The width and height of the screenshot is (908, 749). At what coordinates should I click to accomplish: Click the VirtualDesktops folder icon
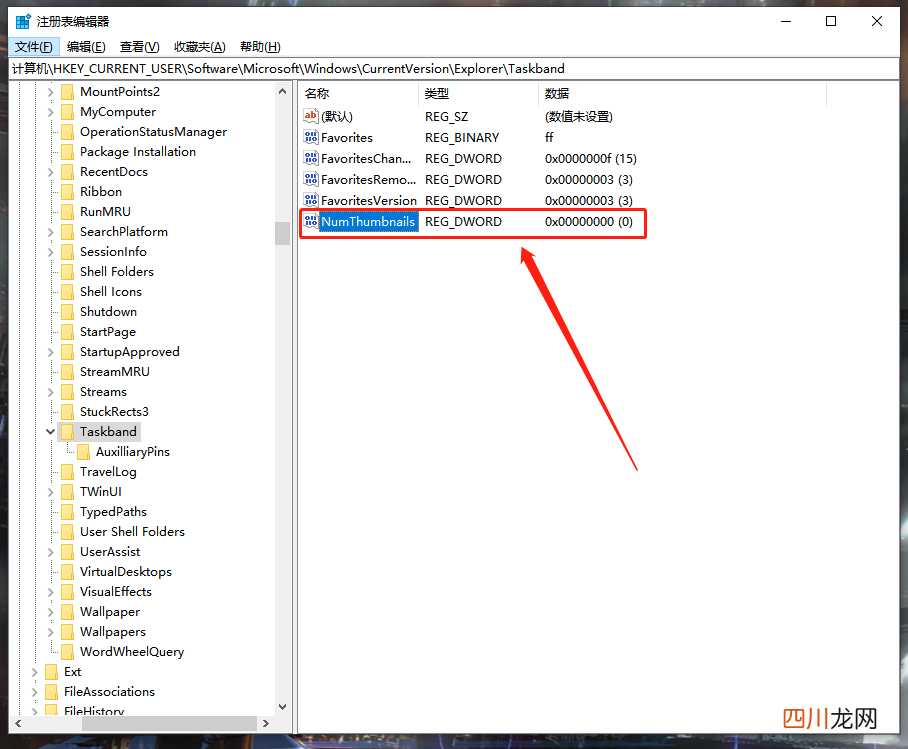click(68, 572)
